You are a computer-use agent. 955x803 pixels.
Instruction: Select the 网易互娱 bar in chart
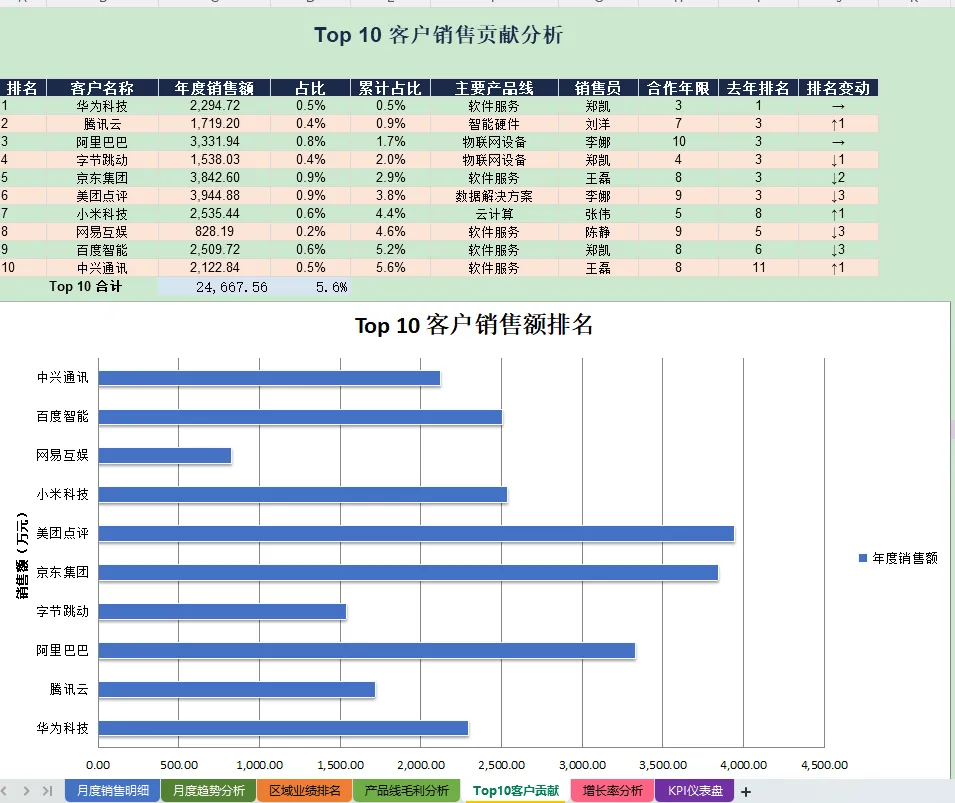point(164,456)
